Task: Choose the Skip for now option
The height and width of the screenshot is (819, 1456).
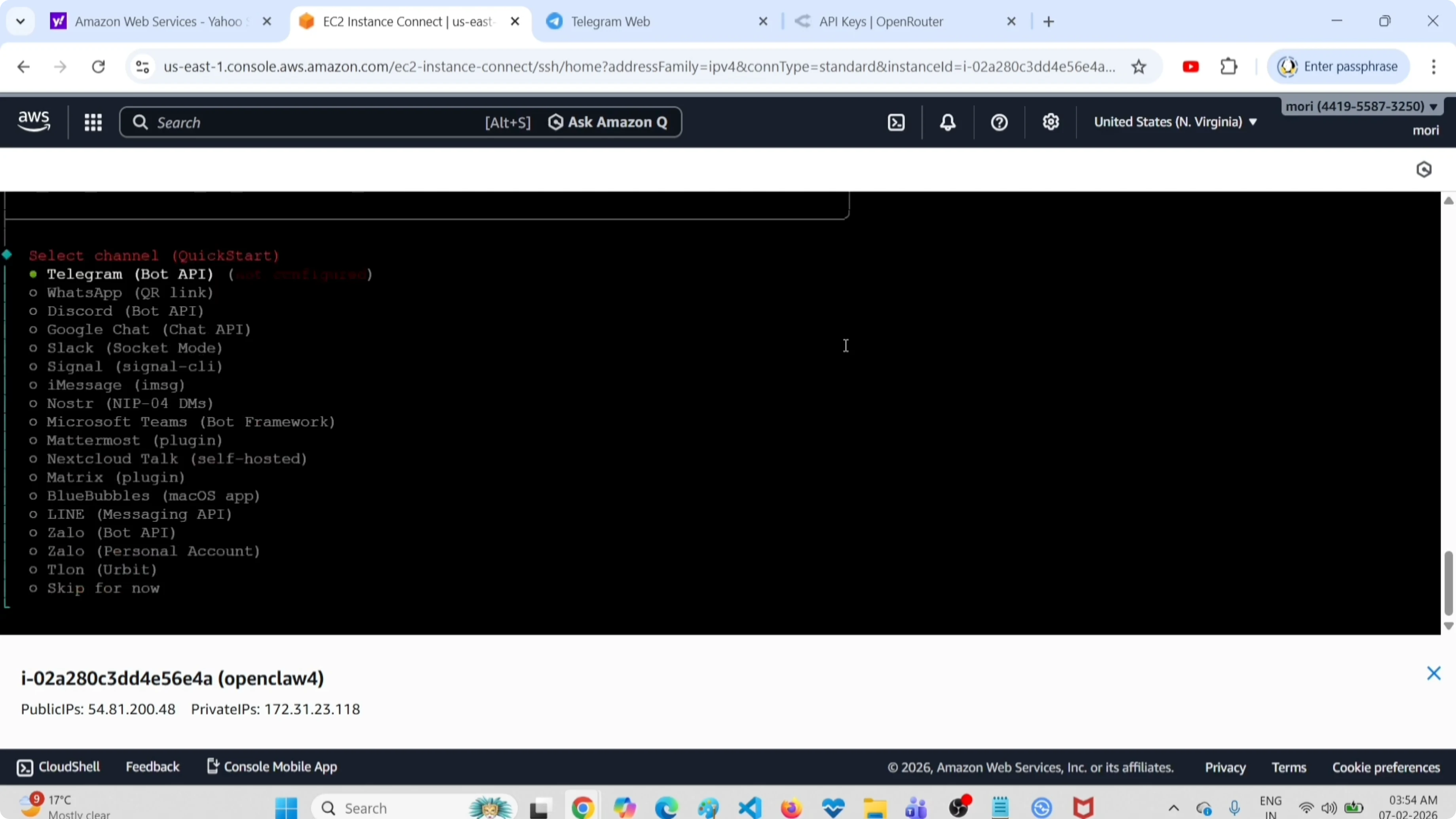Action: click(x=103, y=588)
